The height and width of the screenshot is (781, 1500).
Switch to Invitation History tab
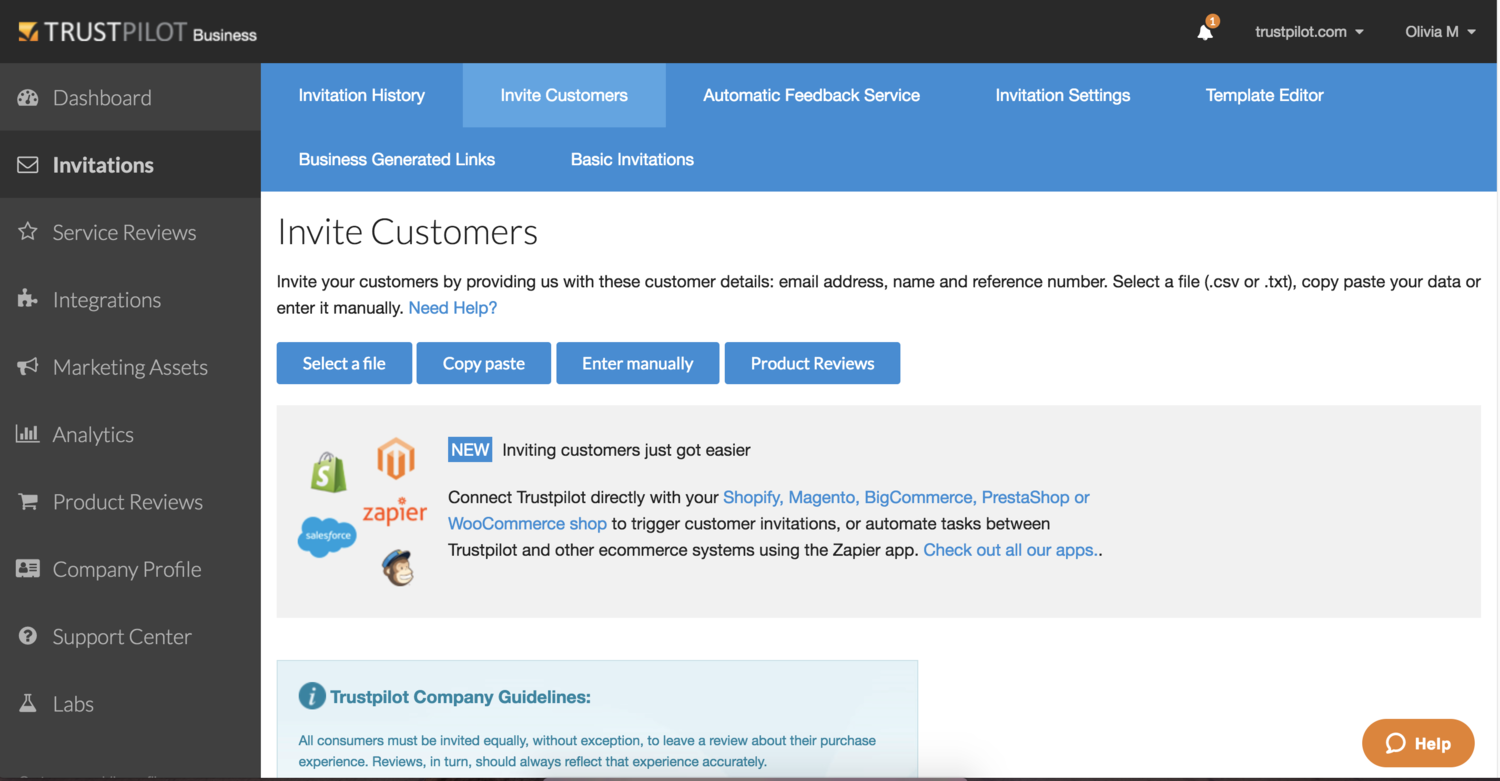[362, 95]
